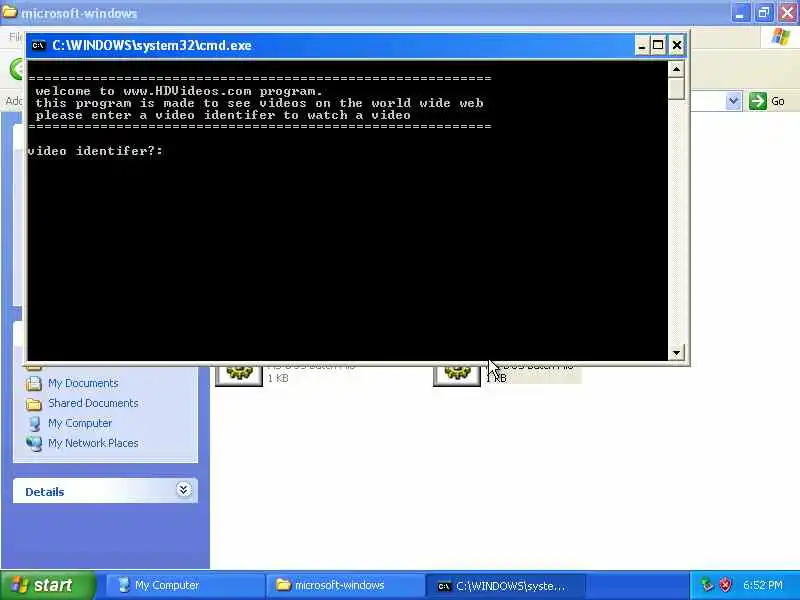Click the microsoft-windows title bar folder icon
The width and height of the screenshot is (800, 600).
(9, 12)
